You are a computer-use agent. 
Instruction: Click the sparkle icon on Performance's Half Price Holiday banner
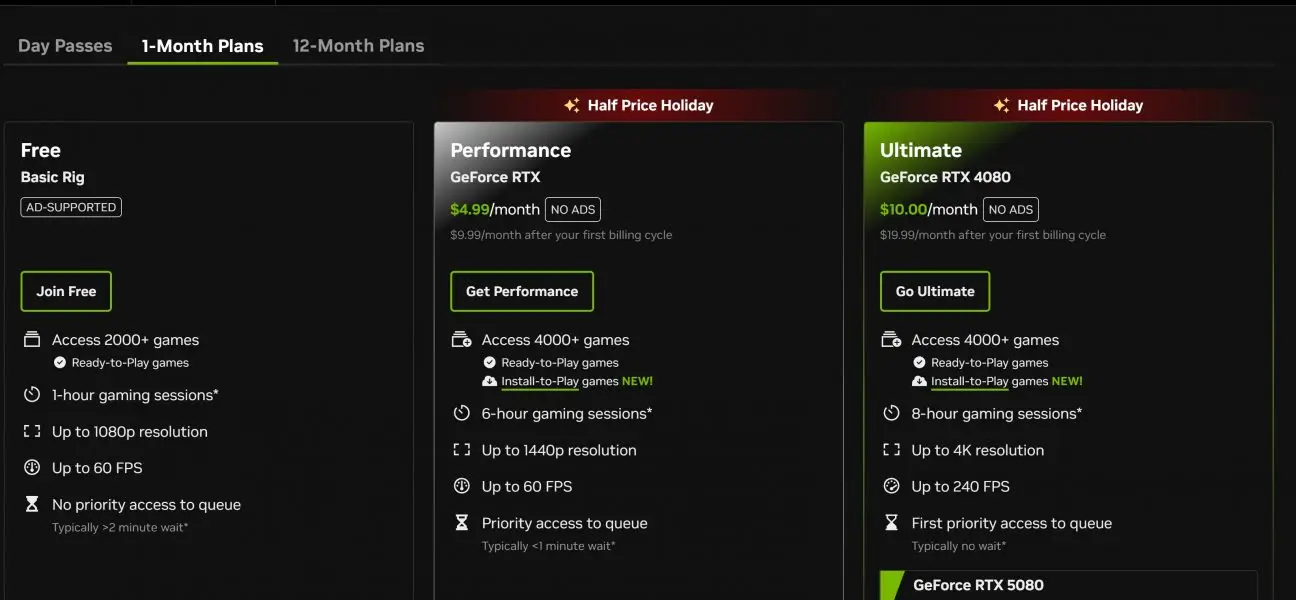pyautogui.click(x=569, y=104)
